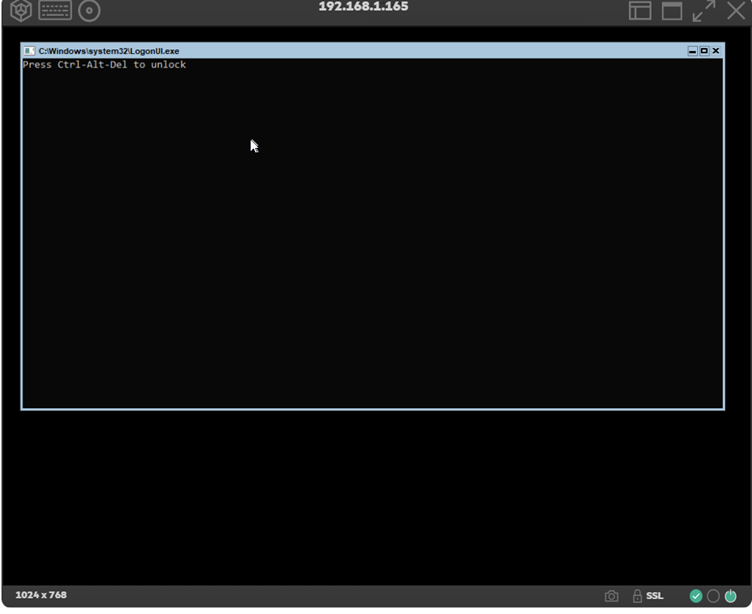
Task: Click the 192.168.1.165 host title
Action: click(363, 7)
